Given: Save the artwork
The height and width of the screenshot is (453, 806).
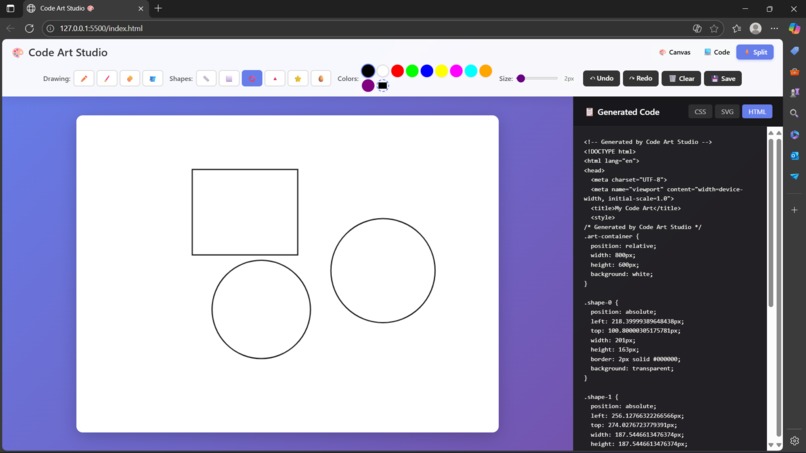Looking at the screenshot, I should [x=723, y=79].
